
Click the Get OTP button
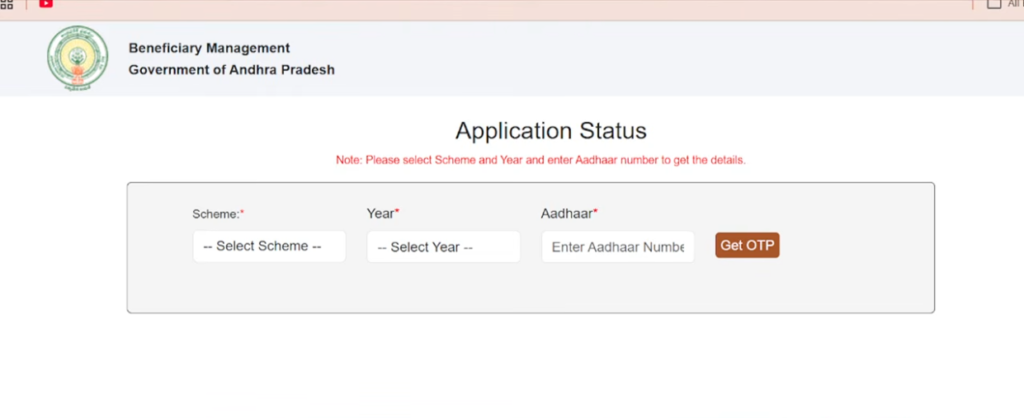[x=747, y=246]
